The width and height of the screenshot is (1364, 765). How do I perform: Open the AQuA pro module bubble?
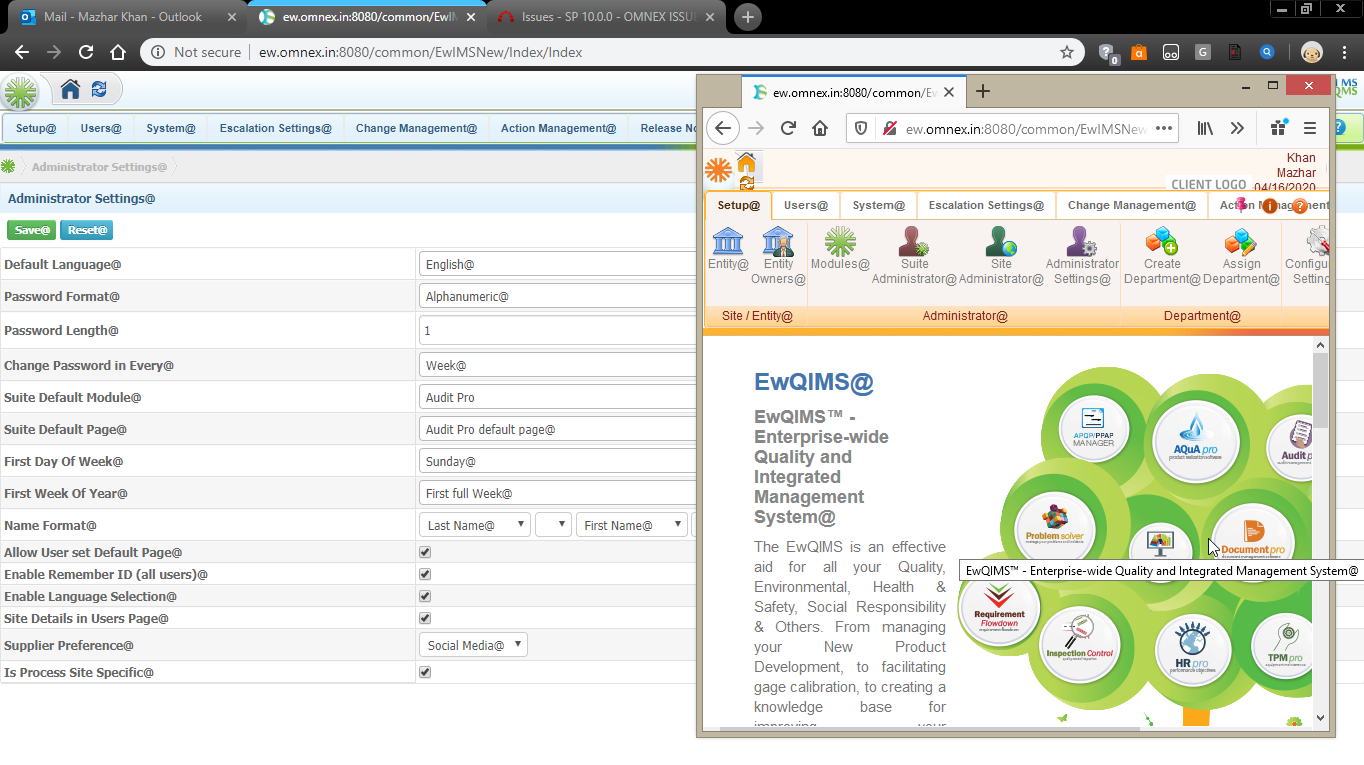1195,442
